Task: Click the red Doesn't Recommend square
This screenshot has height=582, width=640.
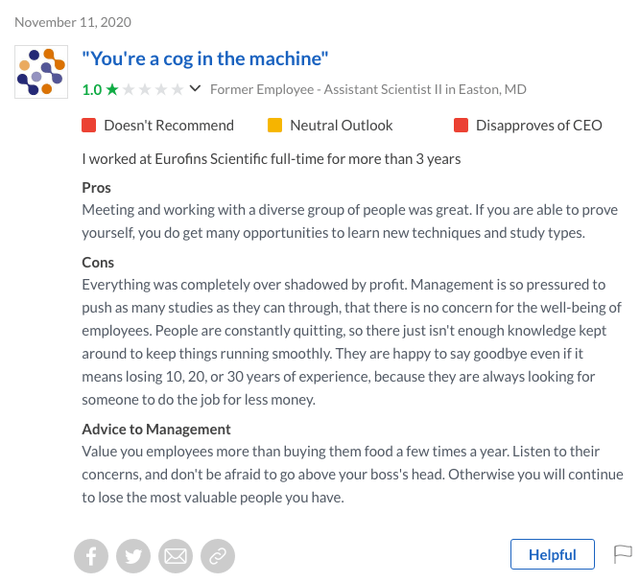Action: tap(89, 125)
